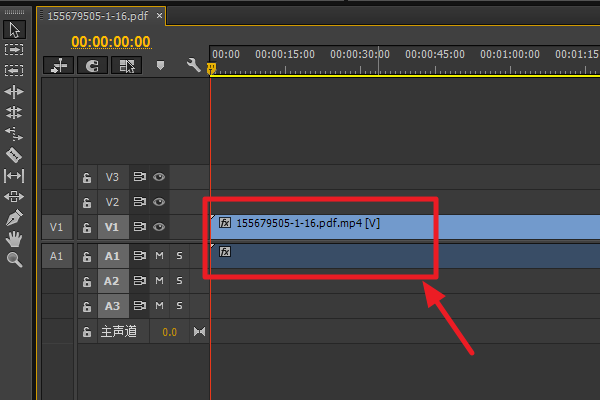Toggle Snap magnet button in timeline
The width and height of the screenshot is (600, 400).
click(92, 65)
